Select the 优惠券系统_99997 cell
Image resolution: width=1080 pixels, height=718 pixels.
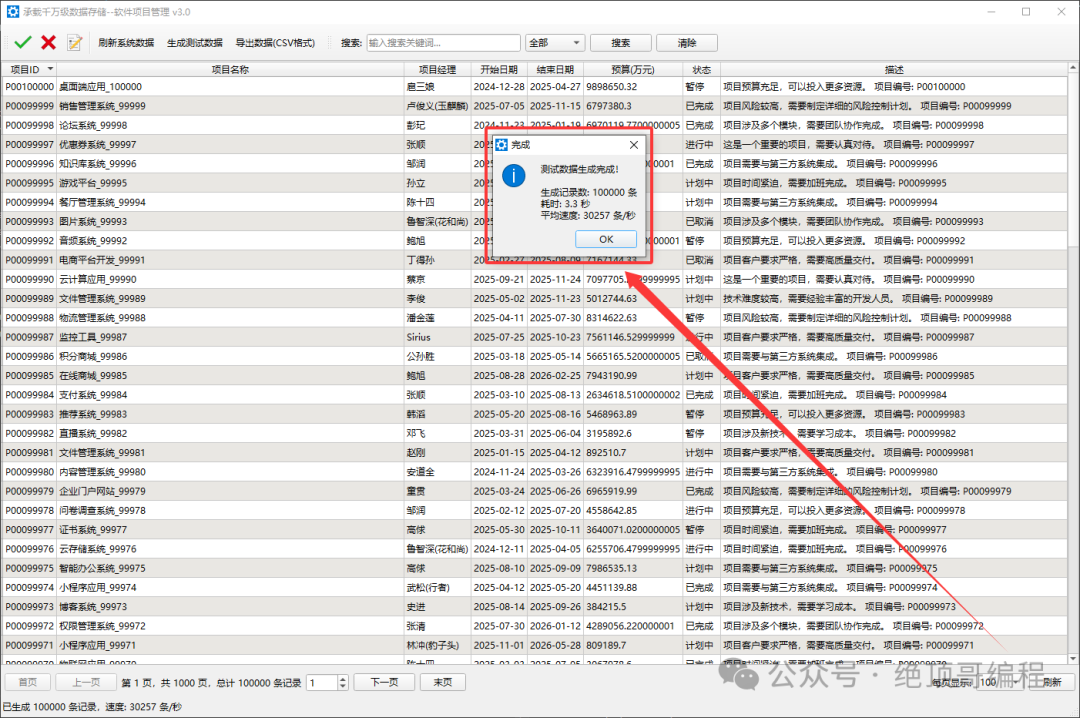coord(230,145)
